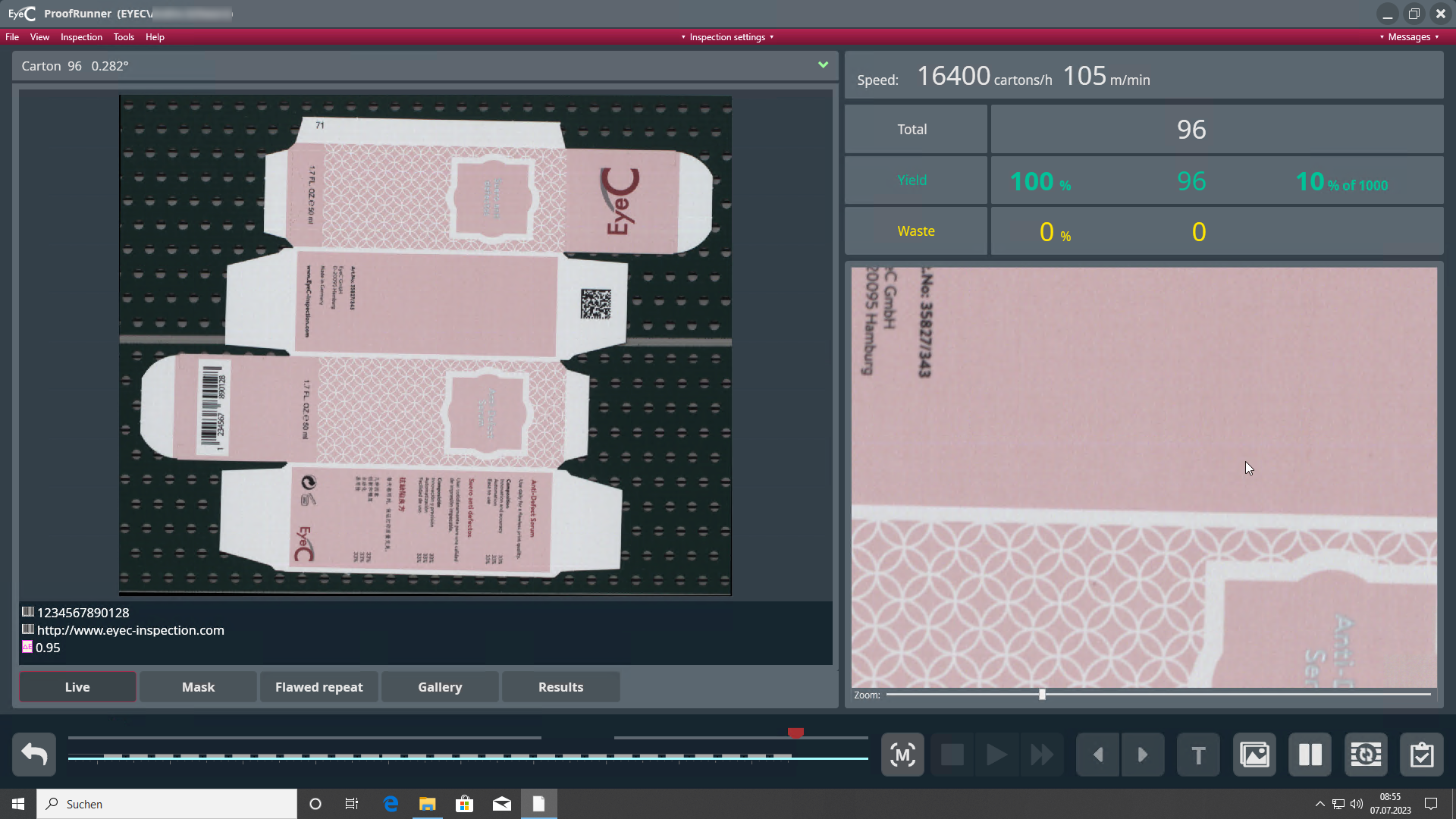Click the play button

click(996, 755)
